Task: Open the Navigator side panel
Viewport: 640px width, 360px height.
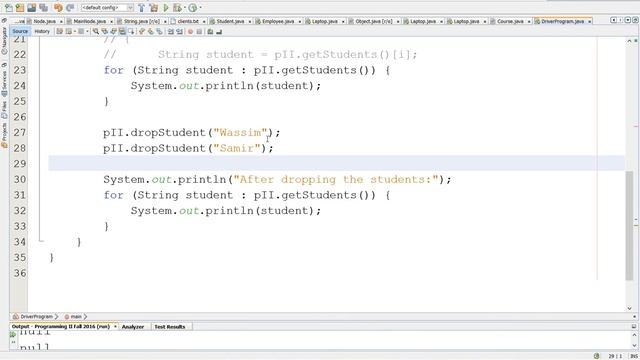Action: coord(4,40)
